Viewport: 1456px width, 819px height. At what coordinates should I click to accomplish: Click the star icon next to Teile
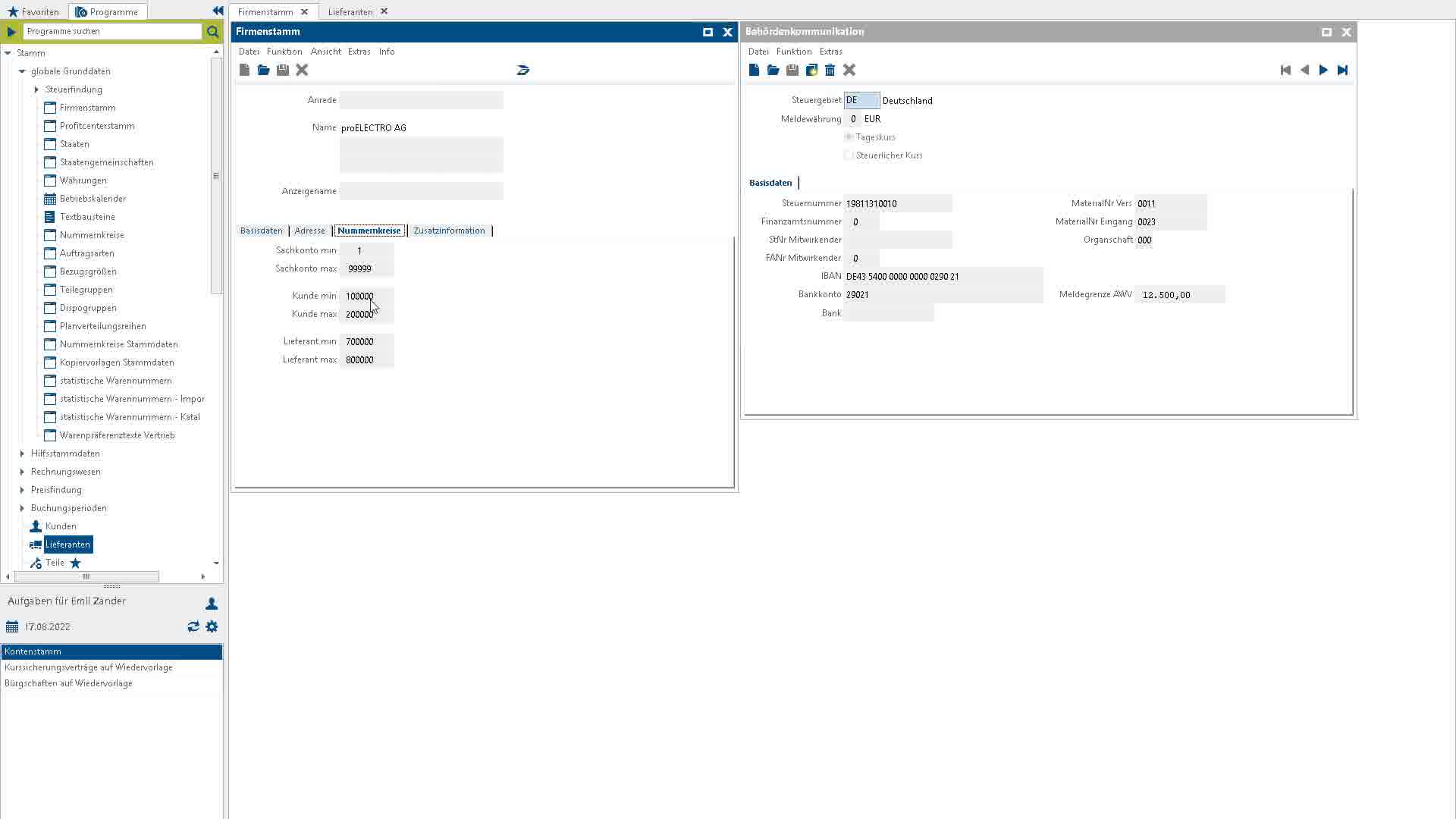pos(75,563)
